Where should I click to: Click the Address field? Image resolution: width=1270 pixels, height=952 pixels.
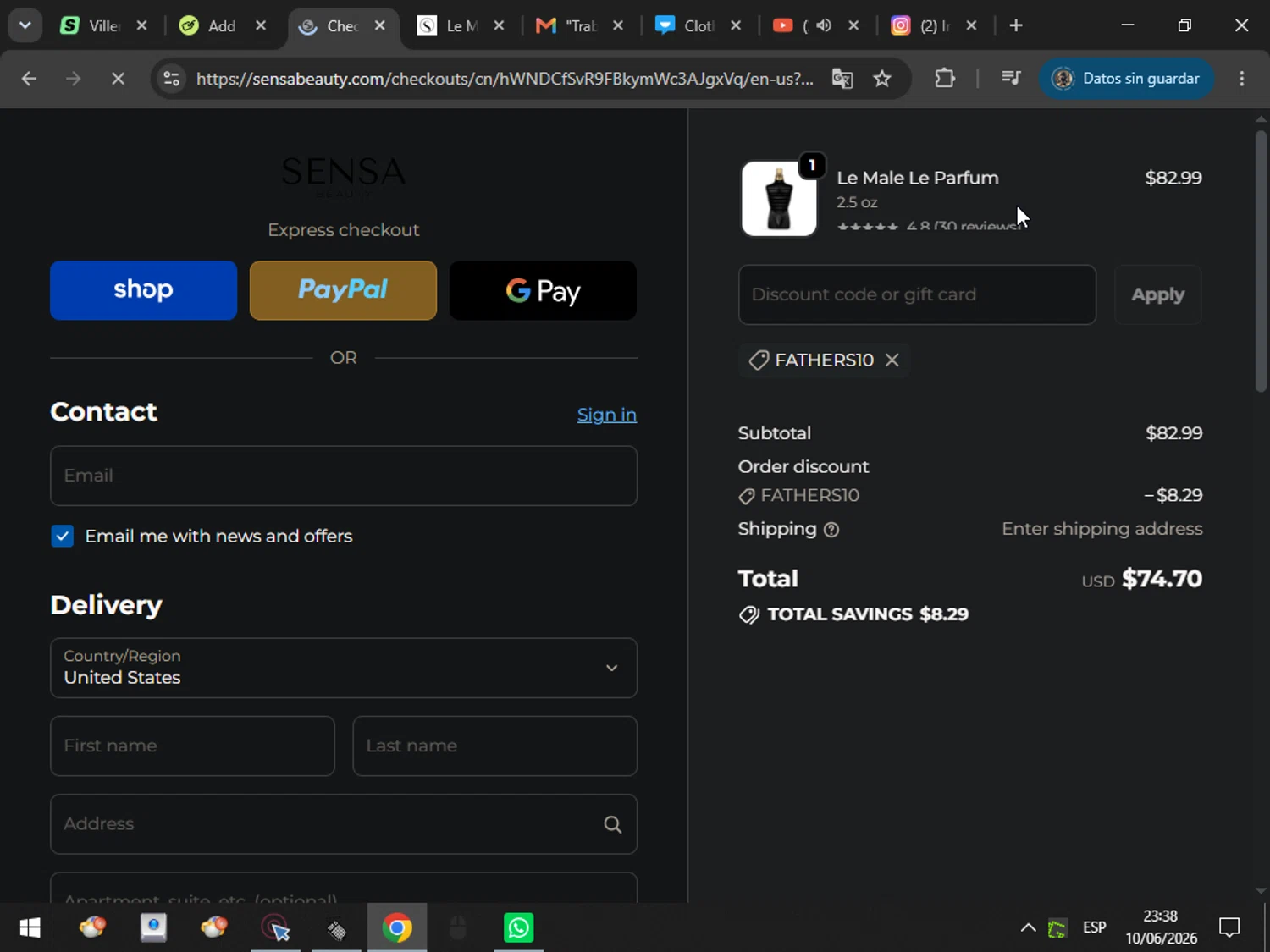pyautogui.click(x=344, y=823)
